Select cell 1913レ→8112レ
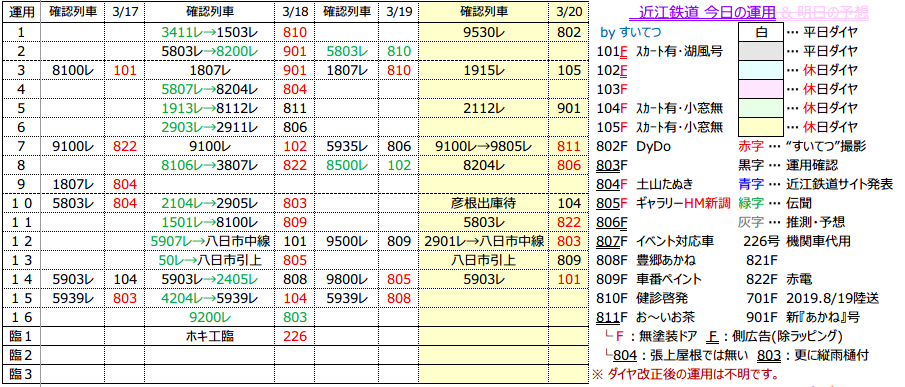The height and width of the screenshot is (387, 905). point(210,108)
